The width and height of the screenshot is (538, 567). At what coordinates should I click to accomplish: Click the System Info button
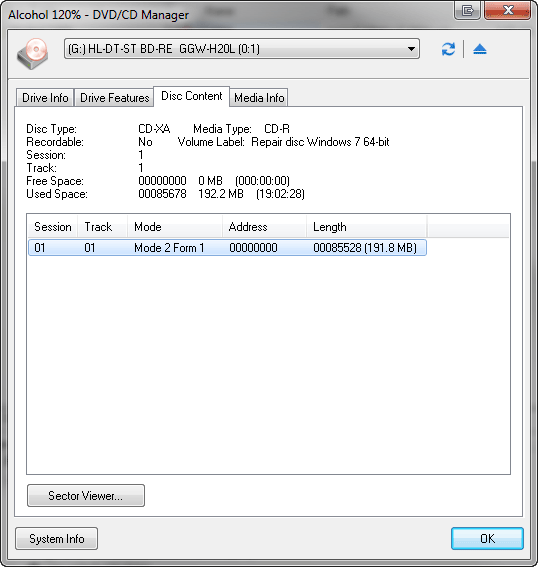click(x=56, y=539)
